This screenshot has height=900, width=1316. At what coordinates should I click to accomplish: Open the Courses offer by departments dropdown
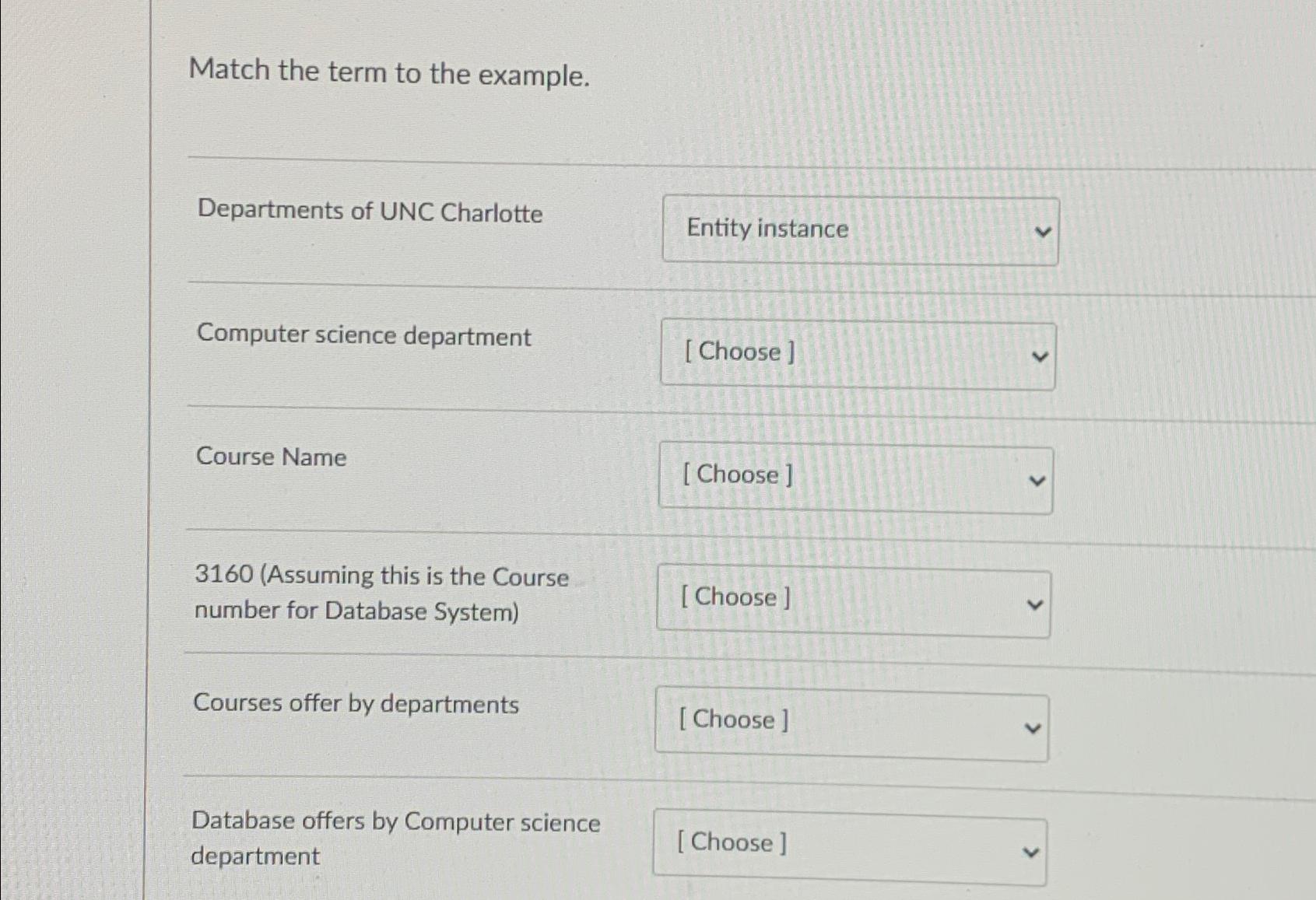click(851, 724)
